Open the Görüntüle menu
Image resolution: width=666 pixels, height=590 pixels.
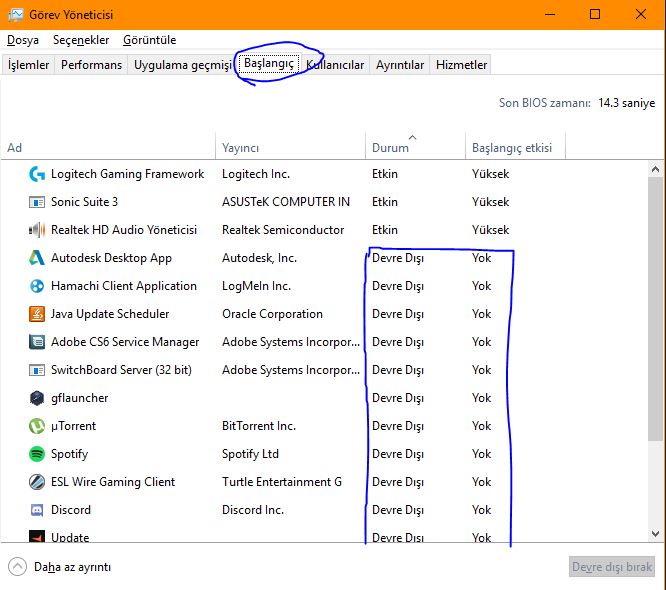click(150, 40)
